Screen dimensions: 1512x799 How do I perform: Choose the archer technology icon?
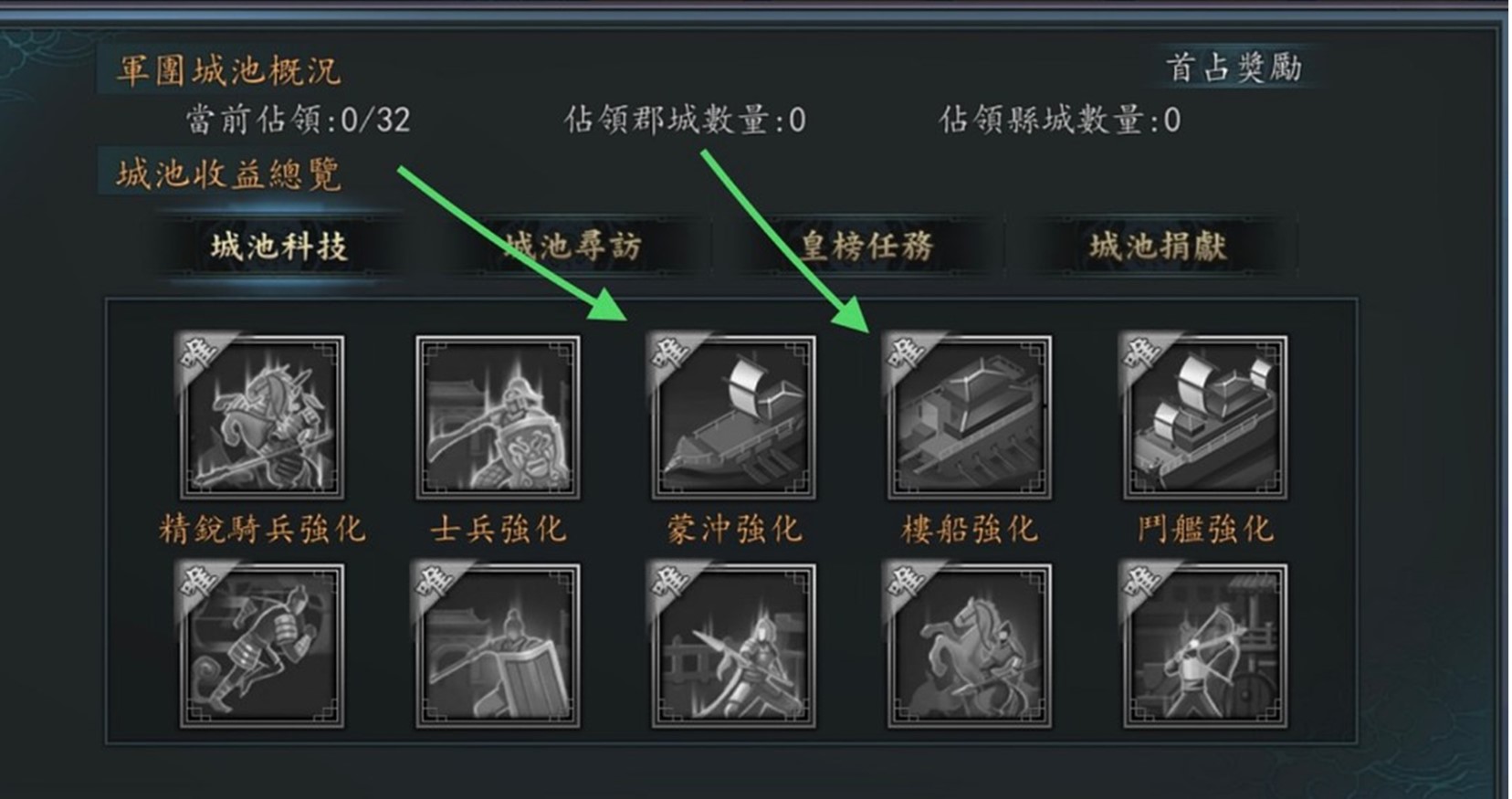1204,645
